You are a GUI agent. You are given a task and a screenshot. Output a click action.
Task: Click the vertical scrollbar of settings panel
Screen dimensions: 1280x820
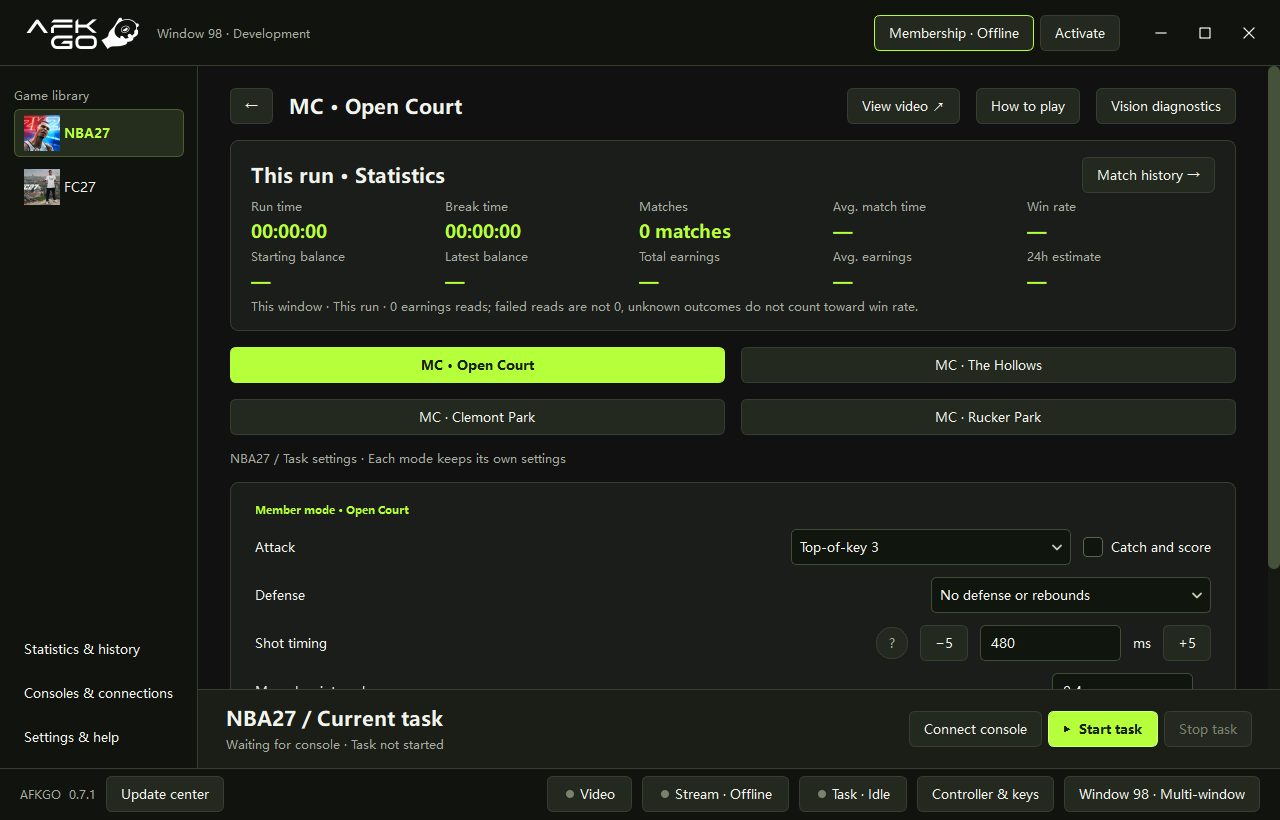tap(1273, 320)
